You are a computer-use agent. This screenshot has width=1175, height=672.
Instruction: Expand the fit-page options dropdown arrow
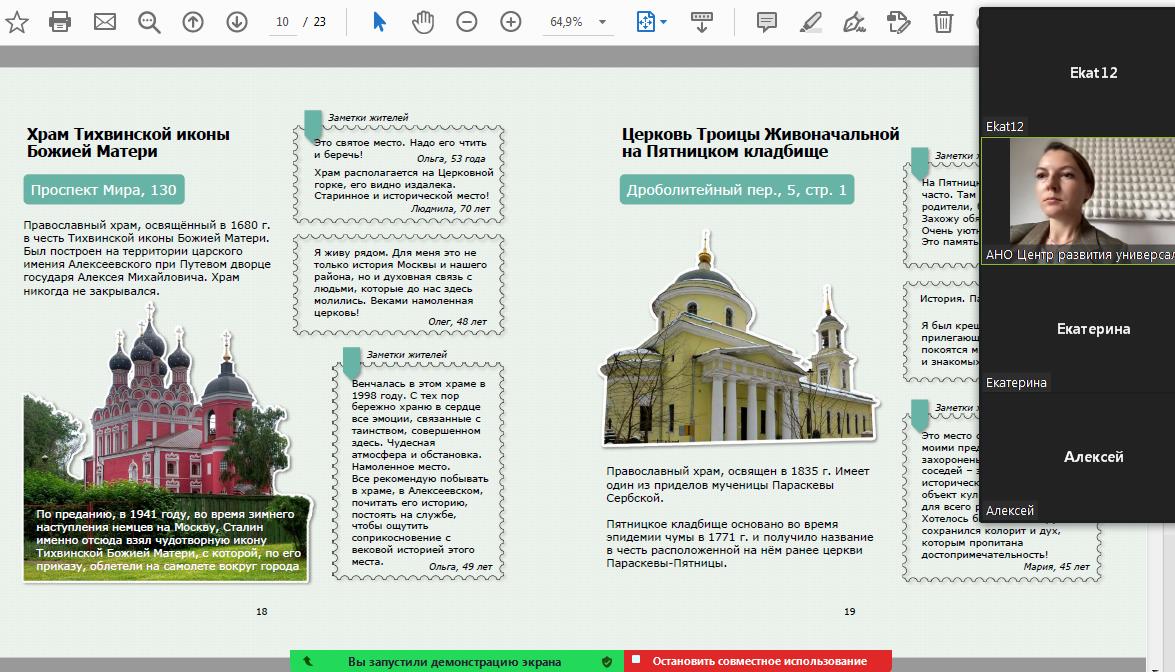point(663,22)
